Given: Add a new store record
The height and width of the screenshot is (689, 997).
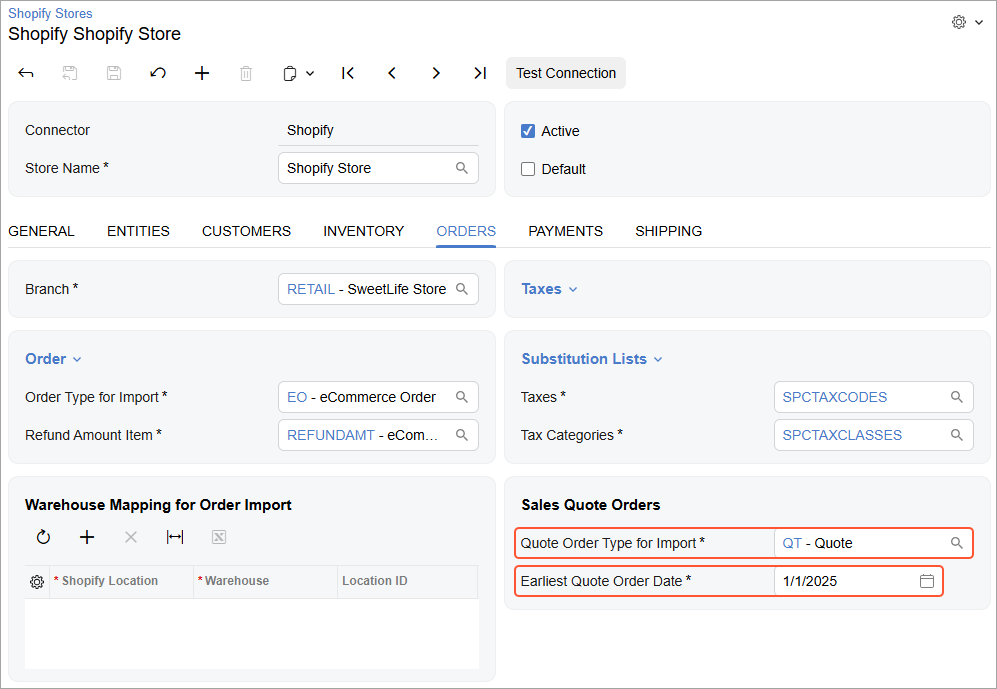Looking at the screenshot, I should [x=202, y=73].
